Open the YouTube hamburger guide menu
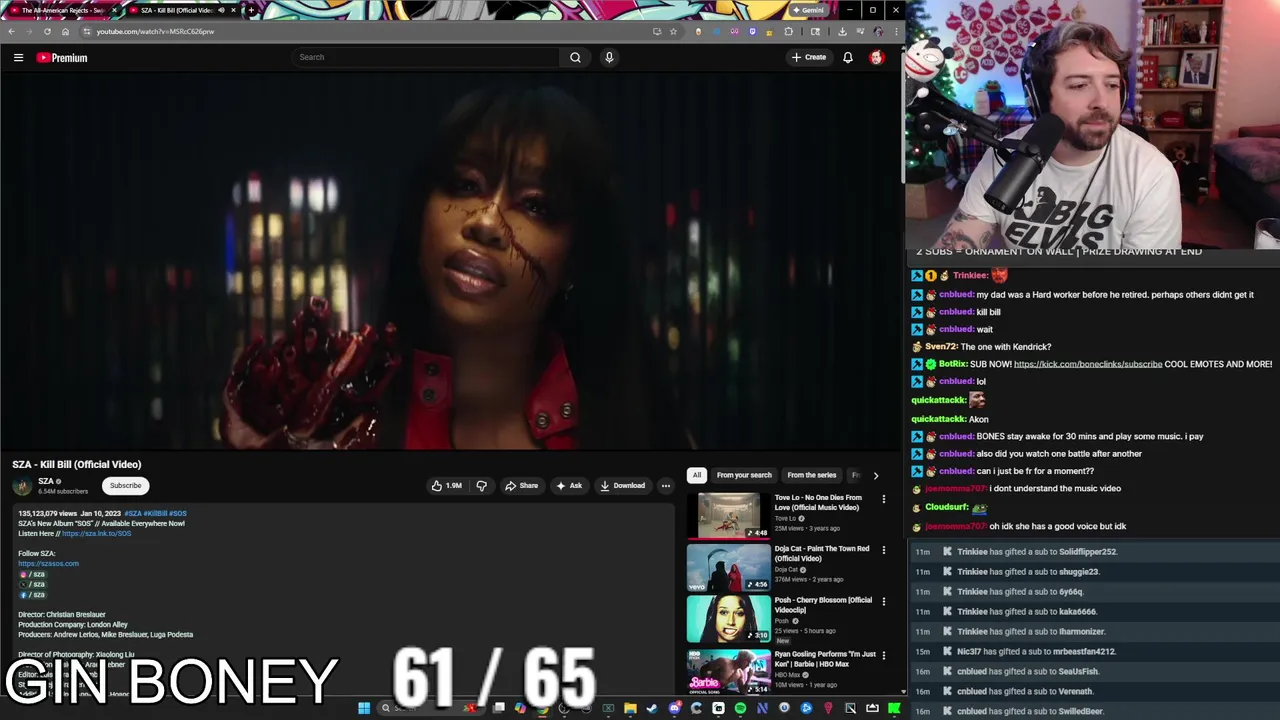The height and width of the screenshot is (720, 1280). point(18,58)
